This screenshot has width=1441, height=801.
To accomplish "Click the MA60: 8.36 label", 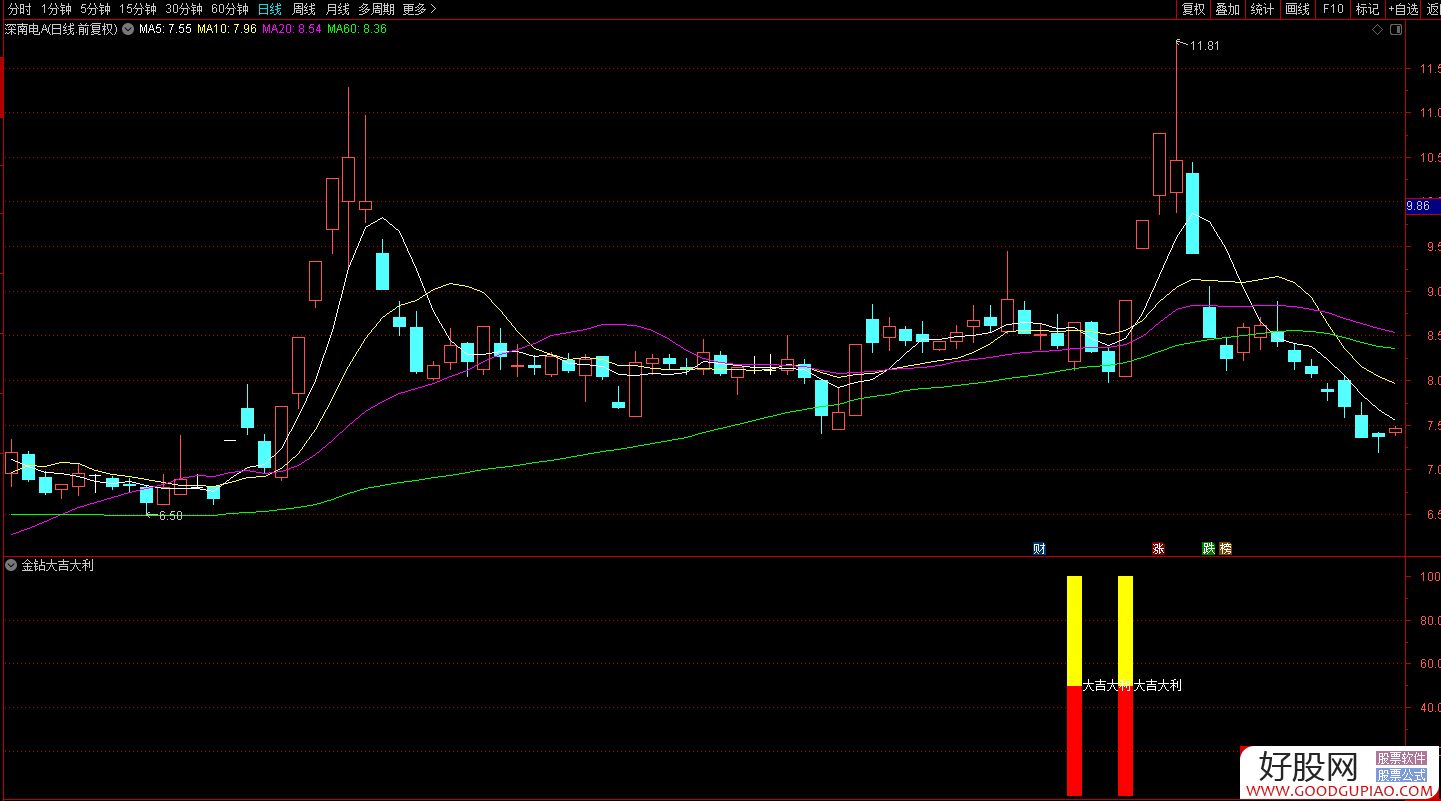I will (356, 30).
